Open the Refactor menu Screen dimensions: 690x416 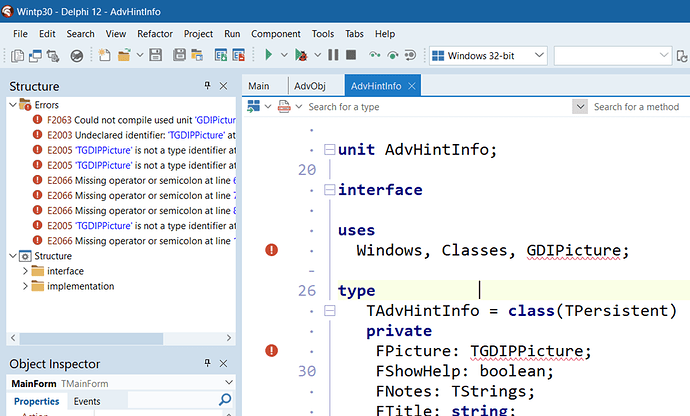[155, 34]
